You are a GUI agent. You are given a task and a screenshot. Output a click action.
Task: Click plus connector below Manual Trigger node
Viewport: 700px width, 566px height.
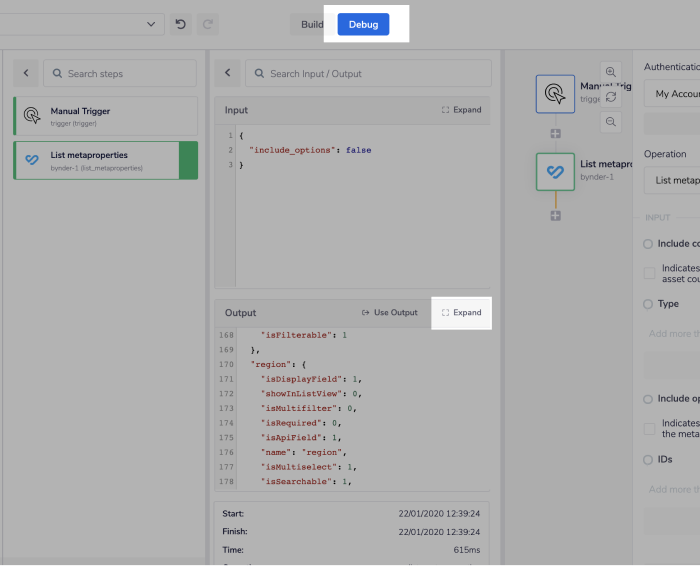coord(555,133)
